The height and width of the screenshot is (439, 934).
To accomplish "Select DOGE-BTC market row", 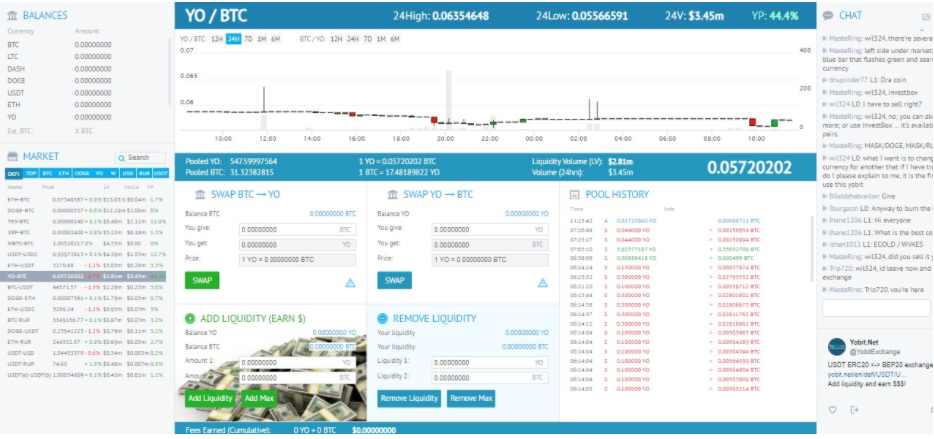I will click(86, 210).
